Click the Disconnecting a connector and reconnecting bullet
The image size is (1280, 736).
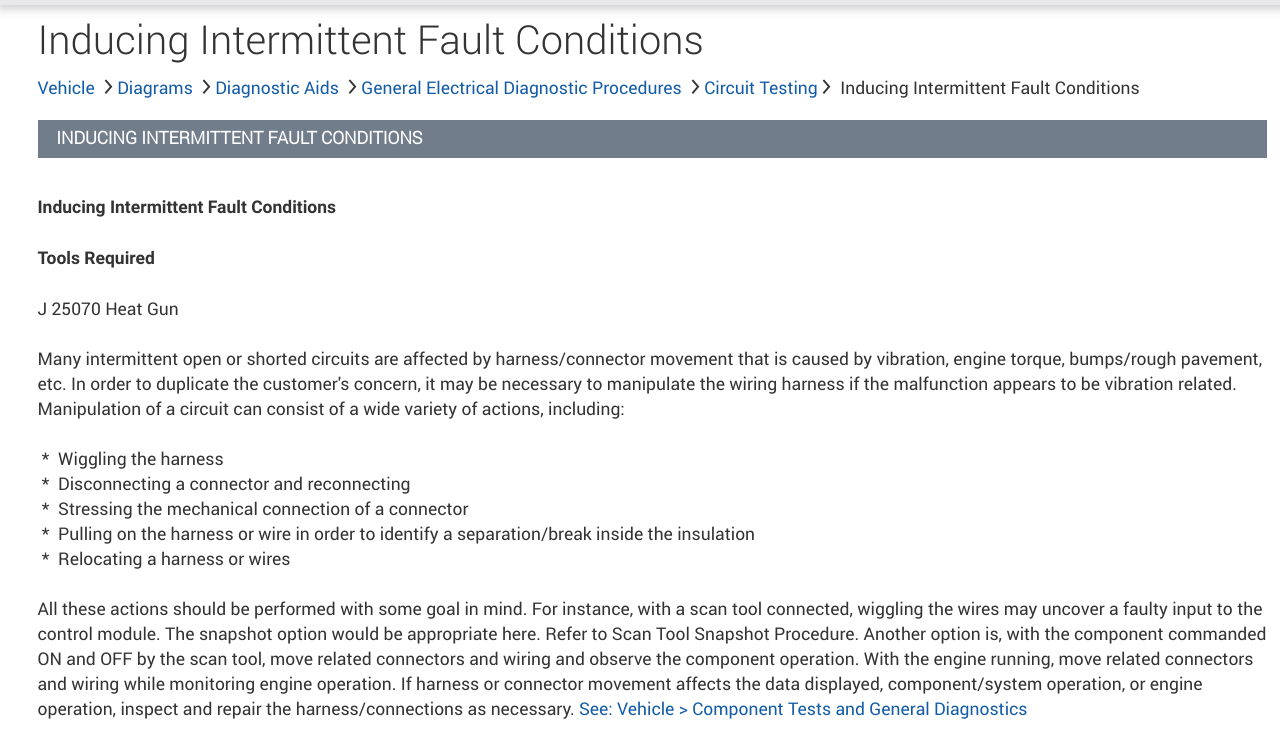(234, 484)
